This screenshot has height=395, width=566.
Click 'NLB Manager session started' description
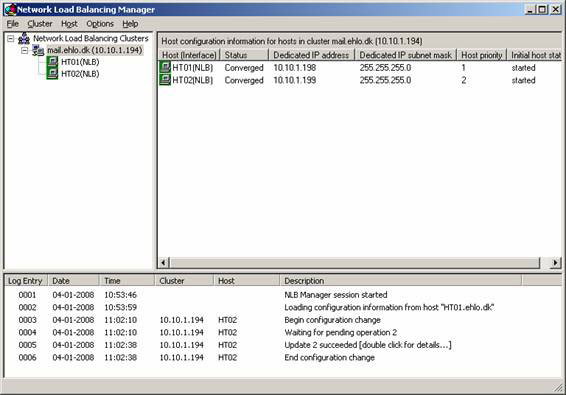[336, 295]
